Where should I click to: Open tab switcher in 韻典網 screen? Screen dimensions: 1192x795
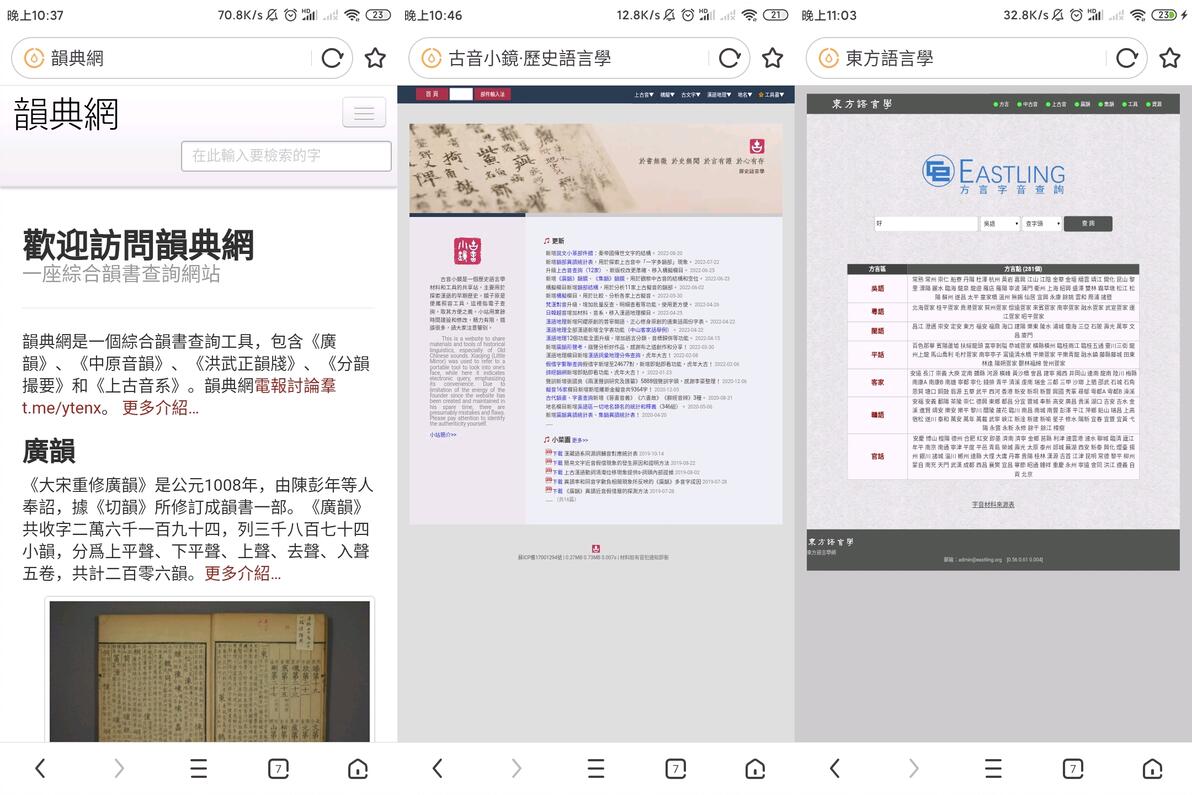278,768
